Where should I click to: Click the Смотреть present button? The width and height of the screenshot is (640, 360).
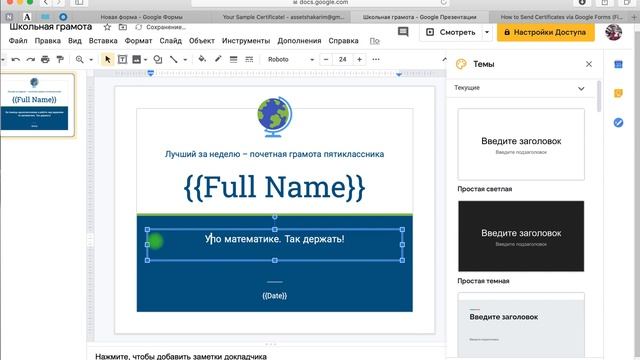click(x=451, y=32)
